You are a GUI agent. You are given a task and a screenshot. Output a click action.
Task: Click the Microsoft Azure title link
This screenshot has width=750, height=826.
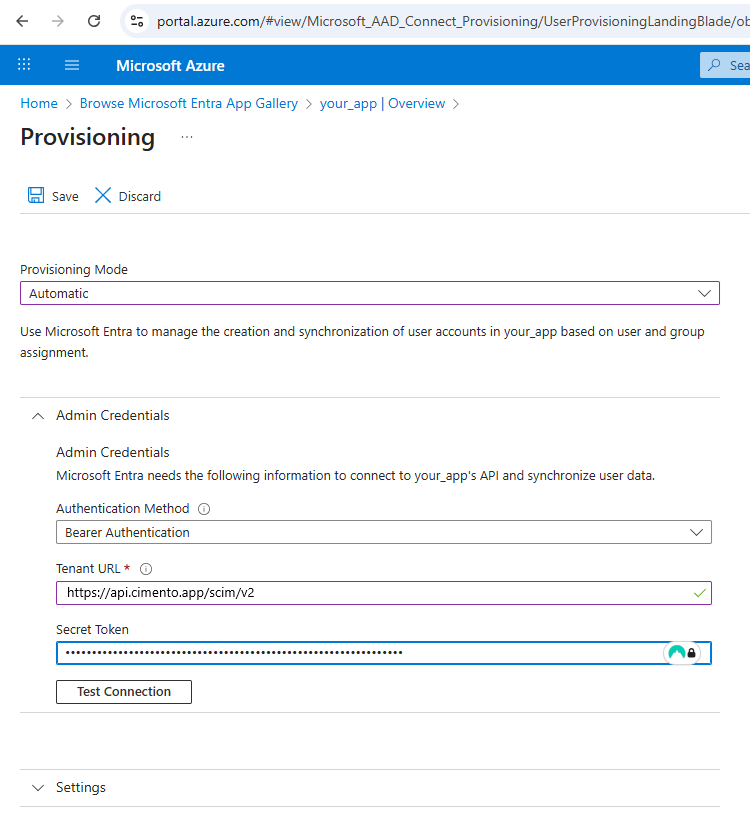(x=170, y=65)
